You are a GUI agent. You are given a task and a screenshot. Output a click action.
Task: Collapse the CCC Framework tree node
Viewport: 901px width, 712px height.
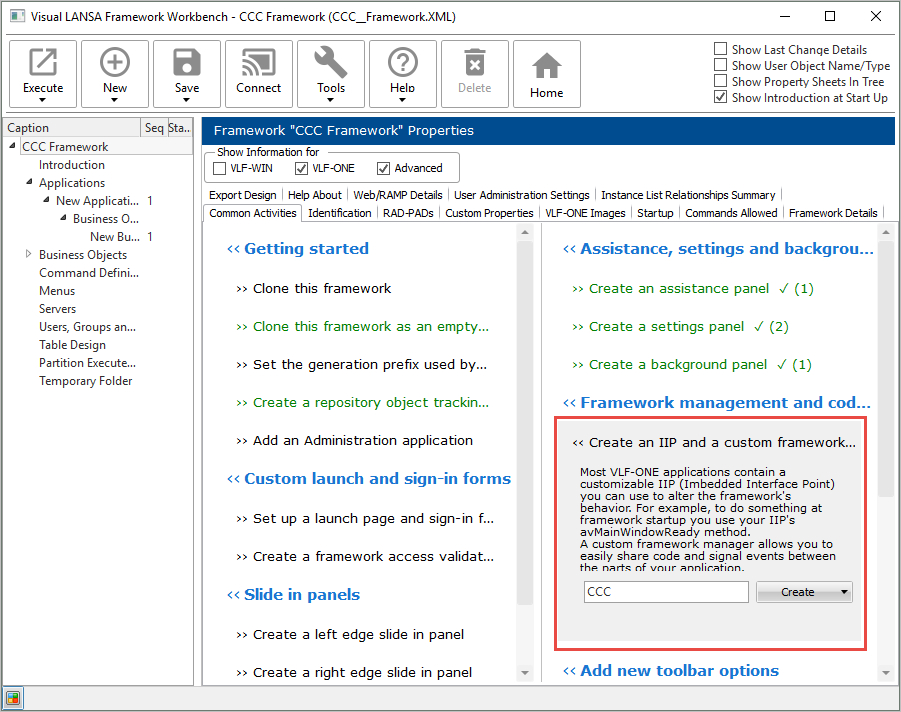(12, 146)
